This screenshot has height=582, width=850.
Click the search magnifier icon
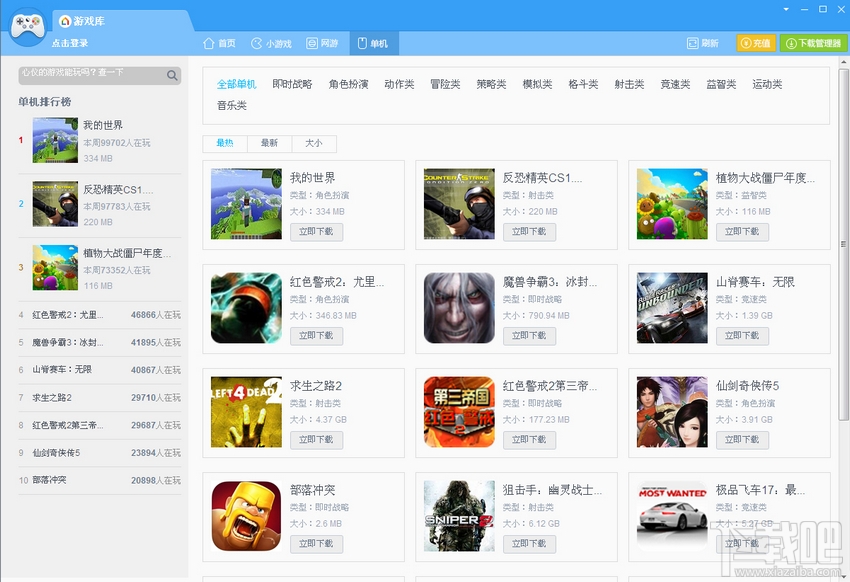pos(172,75)
